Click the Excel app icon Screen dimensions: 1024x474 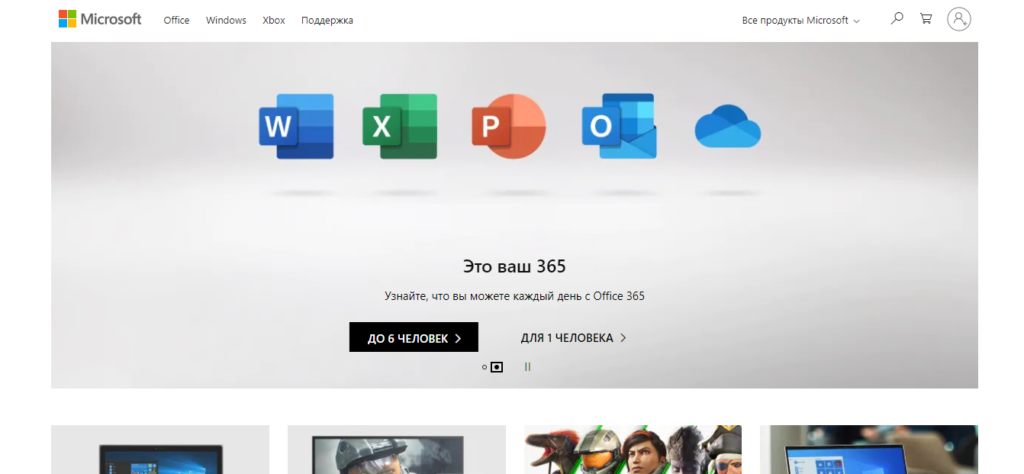tap(400, 127)
